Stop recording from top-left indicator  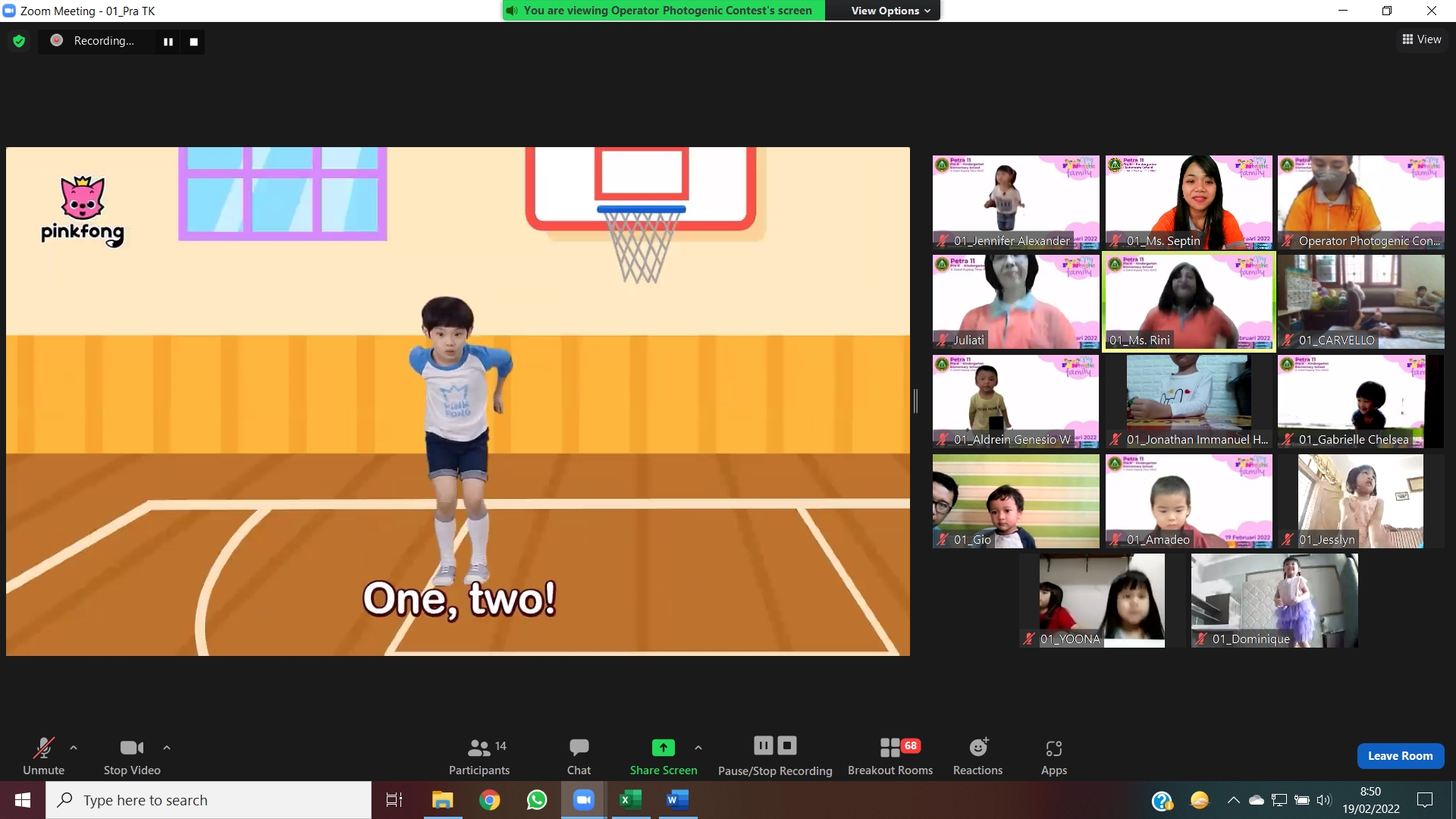194,42
